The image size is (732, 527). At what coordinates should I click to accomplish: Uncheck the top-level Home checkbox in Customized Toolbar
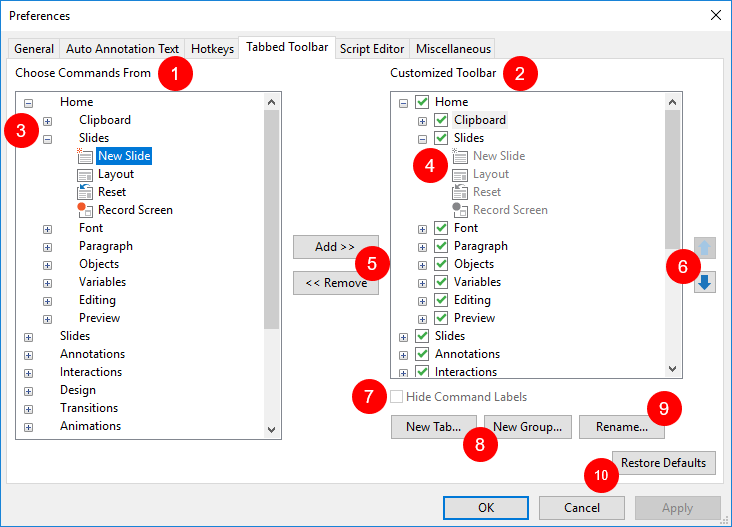[x=422, y=102]
